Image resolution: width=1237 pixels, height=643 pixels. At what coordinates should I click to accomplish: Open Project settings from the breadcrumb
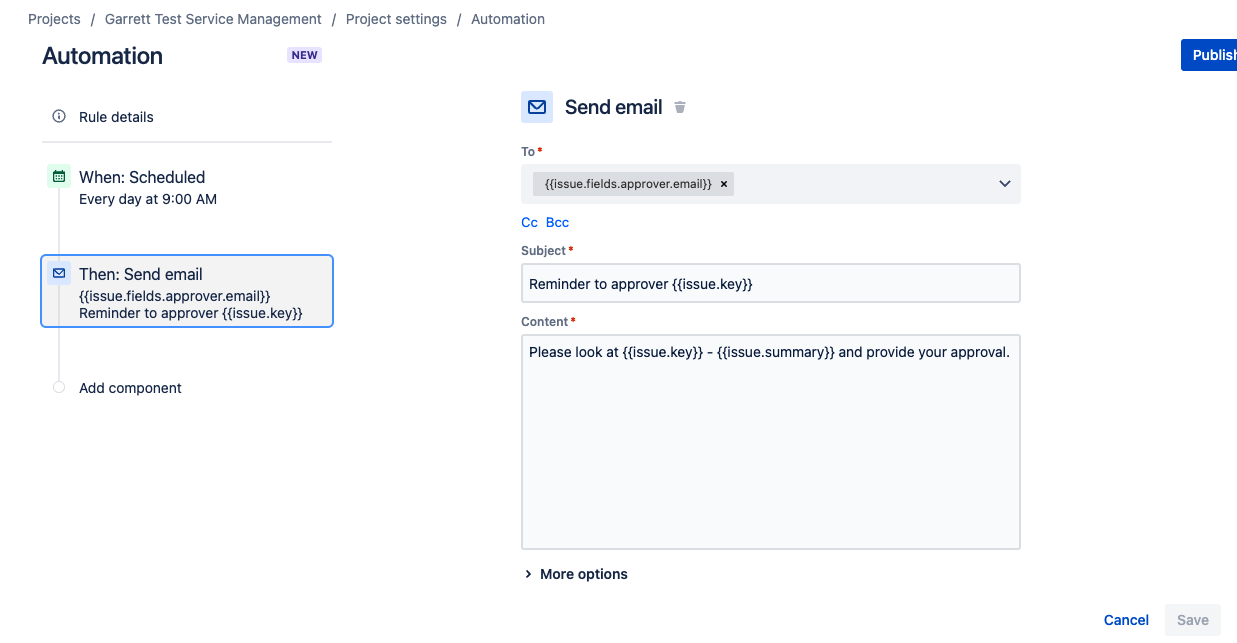396,18
